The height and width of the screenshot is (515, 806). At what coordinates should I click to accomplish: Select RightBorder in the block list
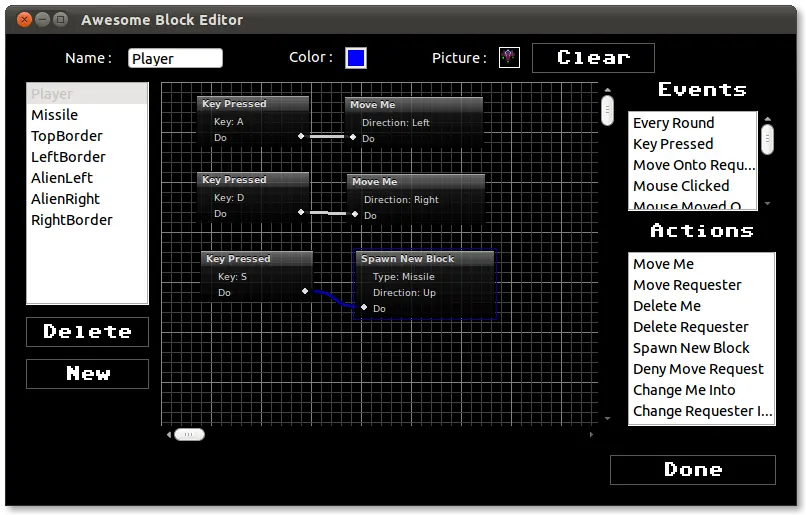[87, 220]
